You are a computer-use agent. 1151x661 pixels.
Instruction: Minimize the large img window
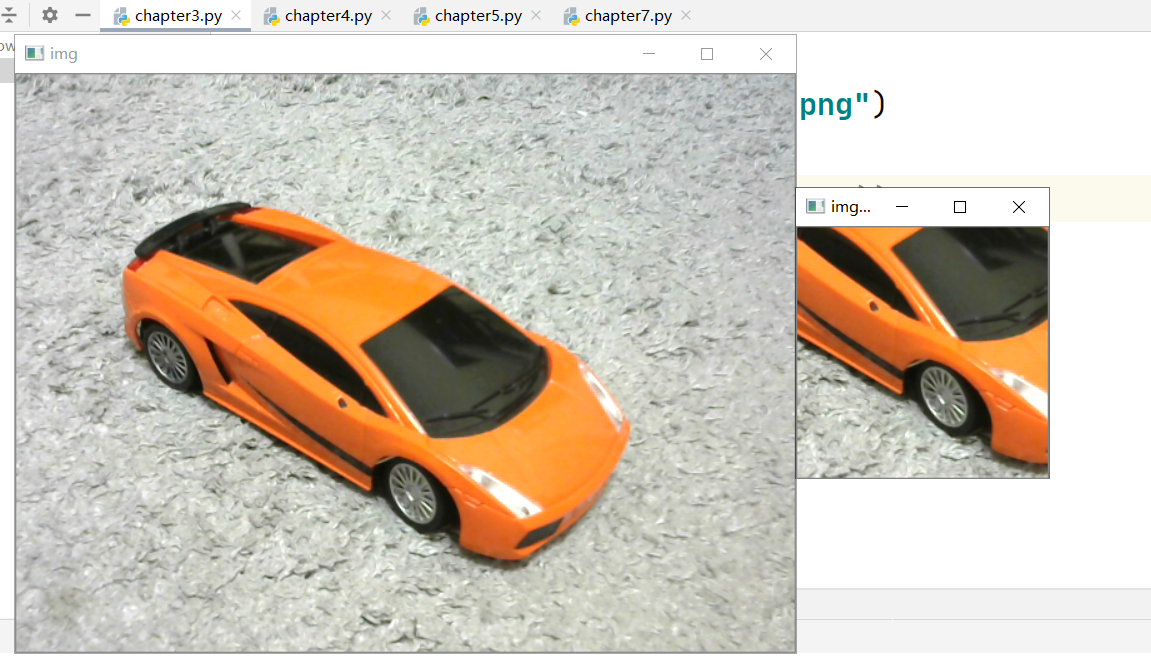[x=649, y=54]
